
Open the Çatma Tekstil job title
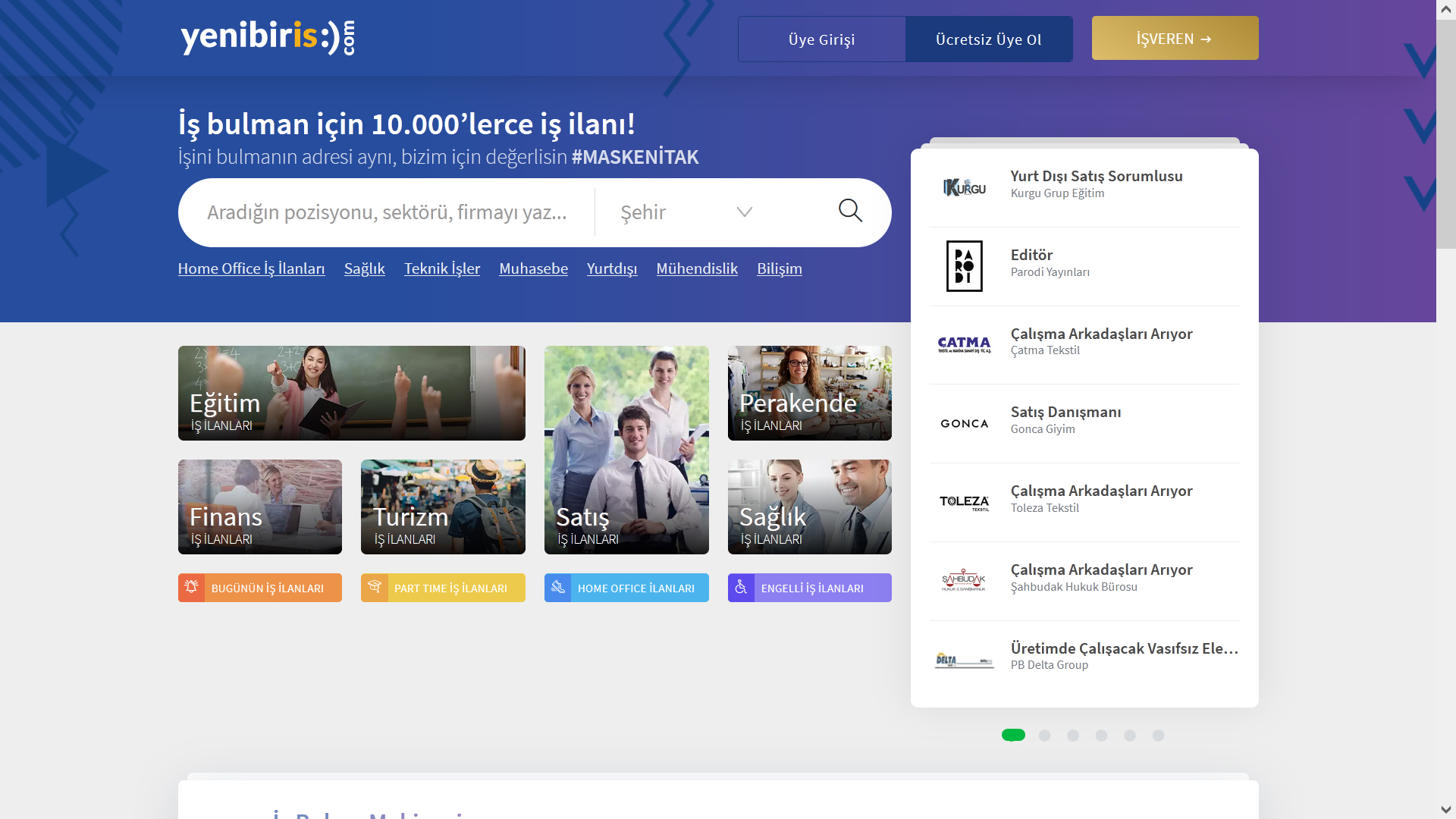click(x=1101, y=334)
